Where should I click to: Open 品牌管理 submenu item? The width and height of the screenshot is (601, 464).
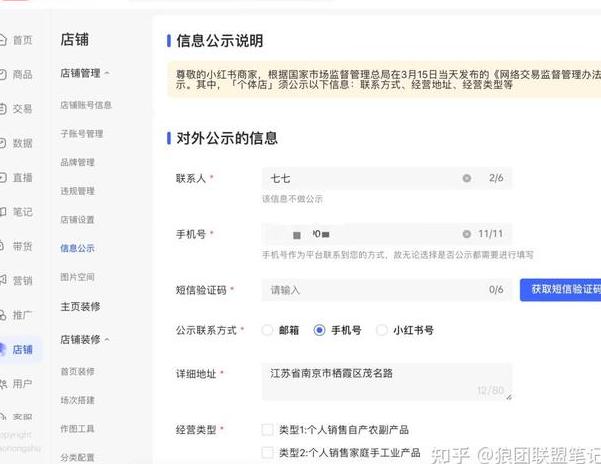[x=77, y=162]
